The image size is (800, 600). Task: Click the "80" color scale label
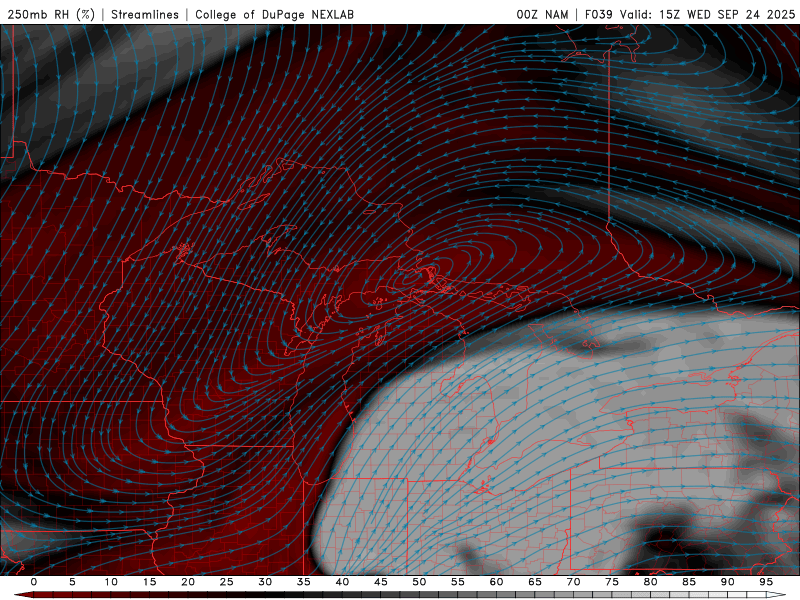pos(650,582)
